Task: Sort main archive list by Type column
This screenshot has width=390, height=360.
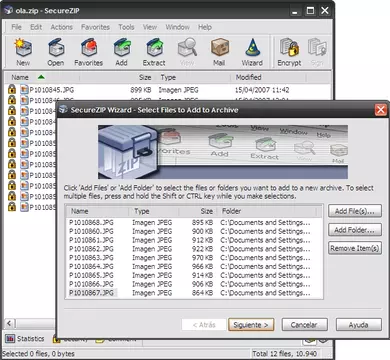Action: 193,78
